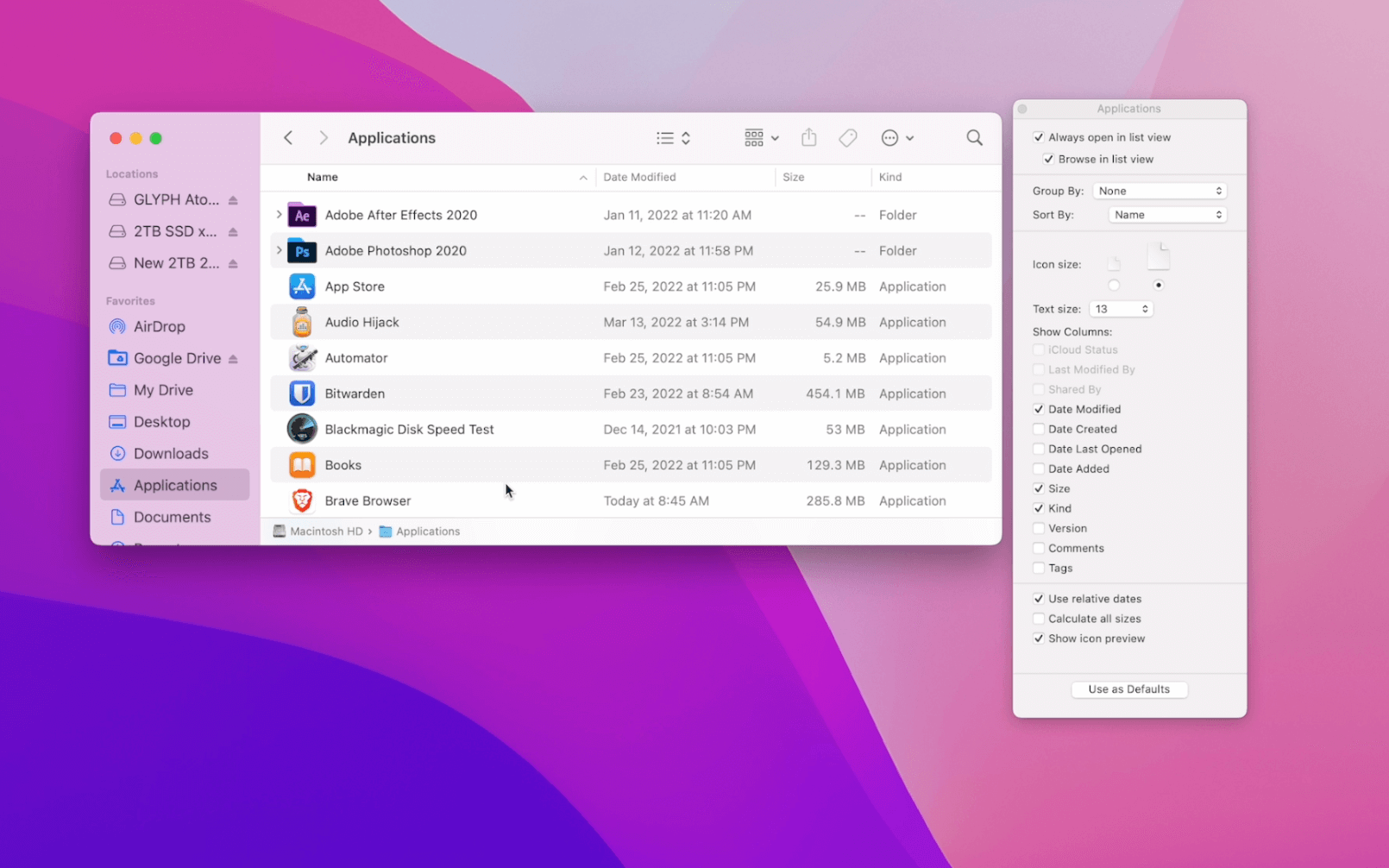Eject the GLYPH Ato... drive
Screen dimensions: 1389x868
click(x=233, y=200)
